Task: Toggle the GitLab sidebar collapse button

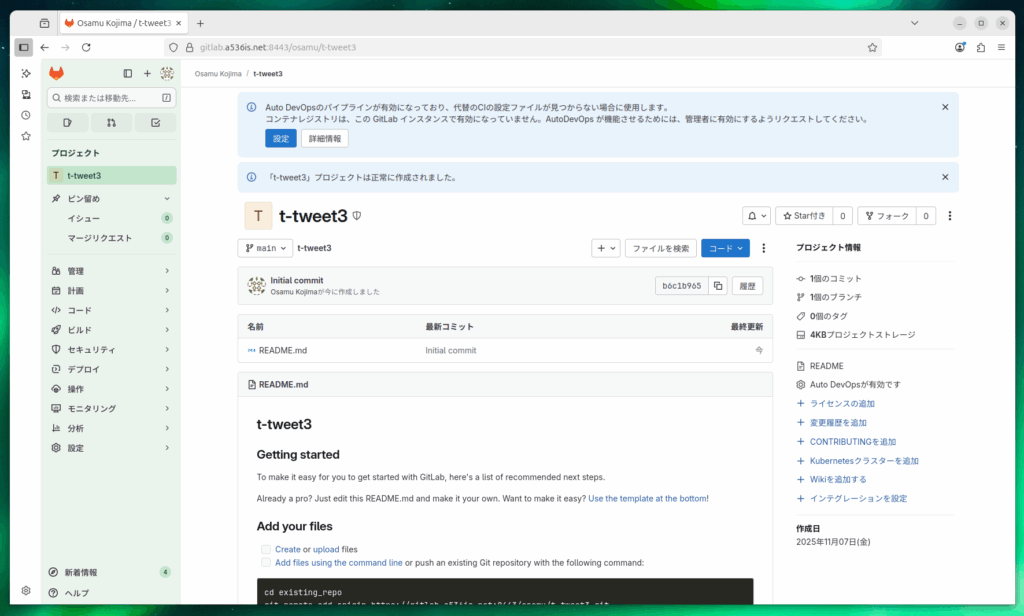Action: pos(127,73)
